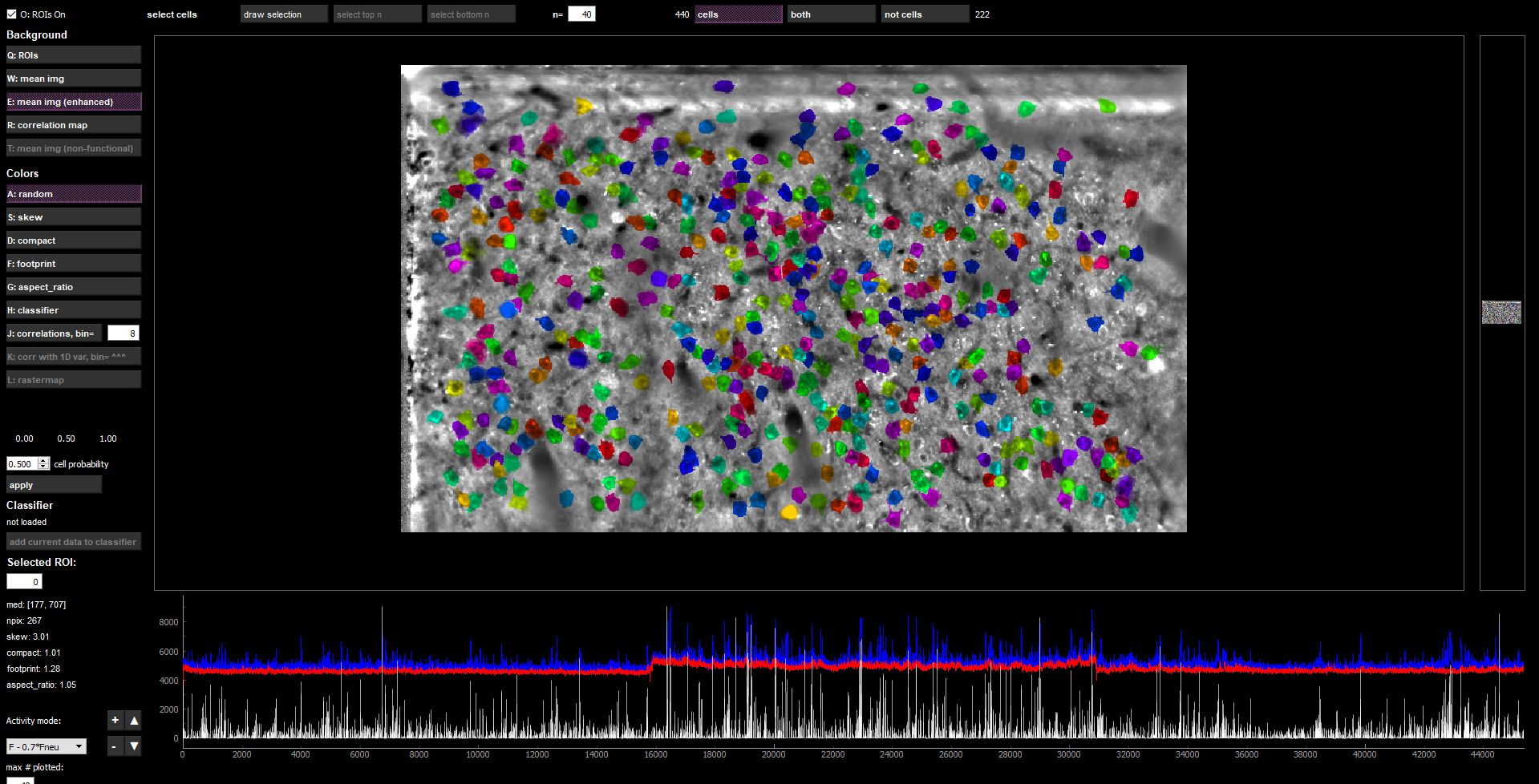1539x784 pixels.
Task: Edit the cell probability value field showing 0.500
Action: 21,463
